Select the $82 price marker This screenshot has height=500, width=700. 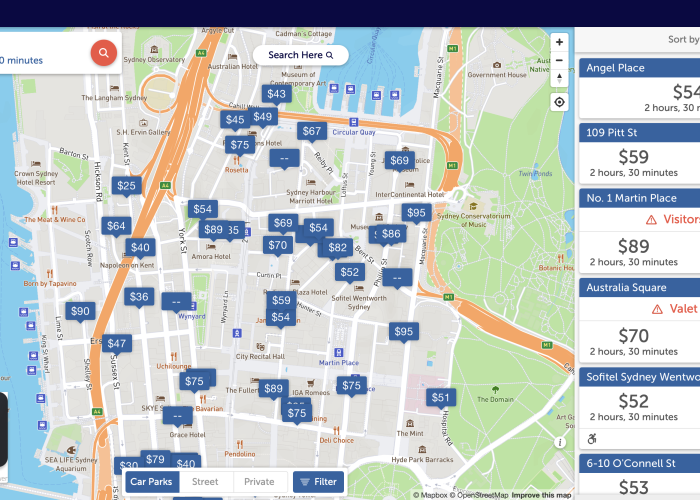tap(338, 248)
